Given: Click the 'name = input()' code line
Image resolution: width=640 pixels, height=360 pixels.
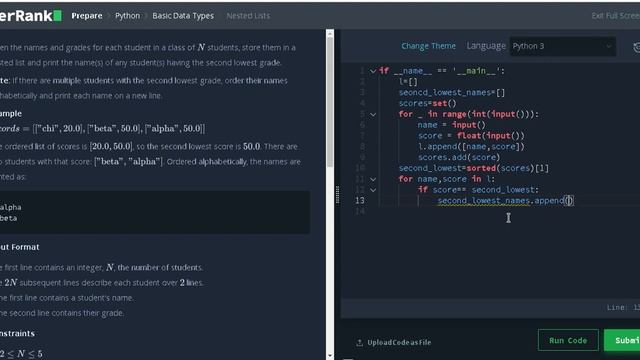Looking at the screenshot, I should coord(451,125).
